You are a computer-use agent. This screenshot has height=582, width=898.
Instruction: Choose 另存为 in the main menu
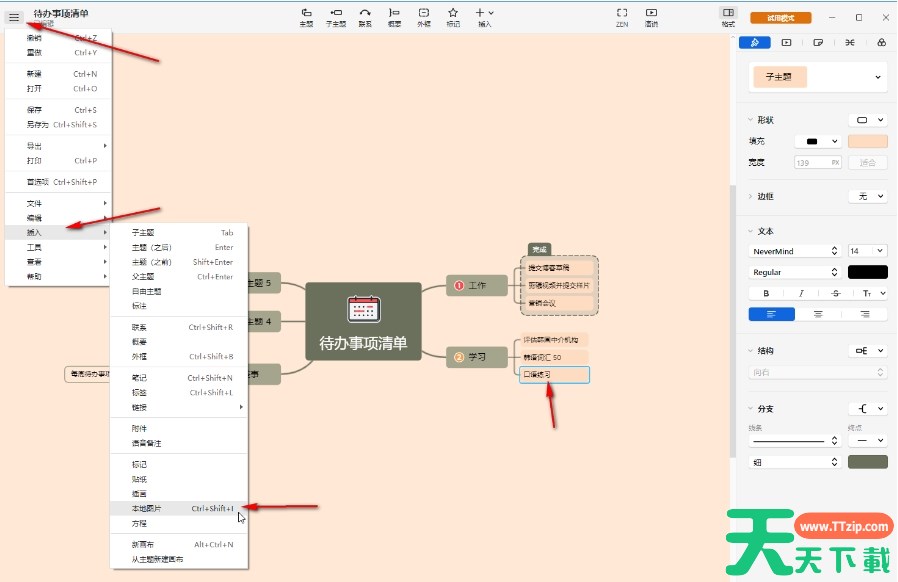pyautogui.click(x=40, y=125)
